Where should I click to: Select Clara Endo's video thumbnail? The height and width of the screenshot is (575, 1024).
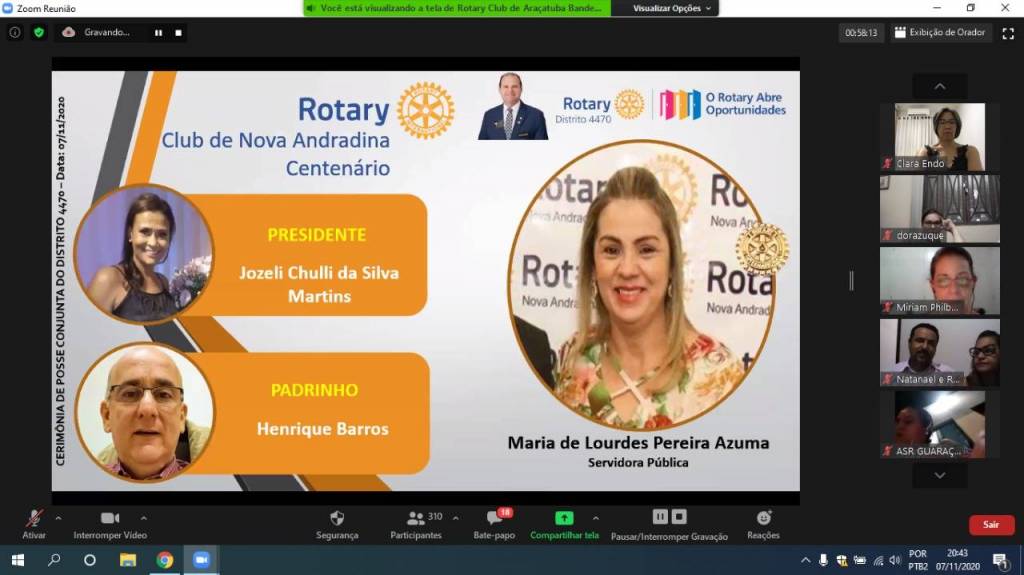939,137
